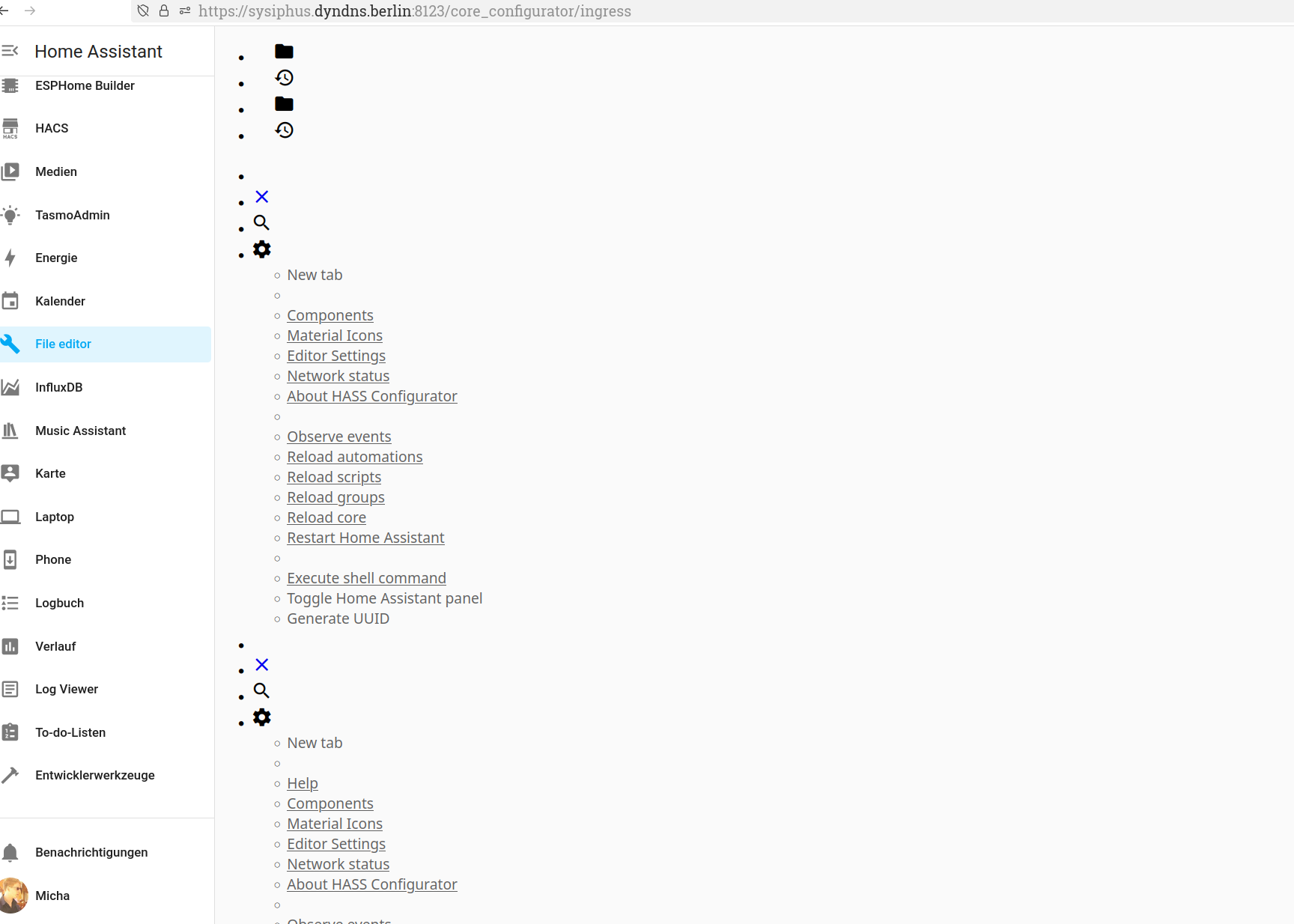Show Benachrichtigungen notifications
1294x924 pixels.
point(106,852)
